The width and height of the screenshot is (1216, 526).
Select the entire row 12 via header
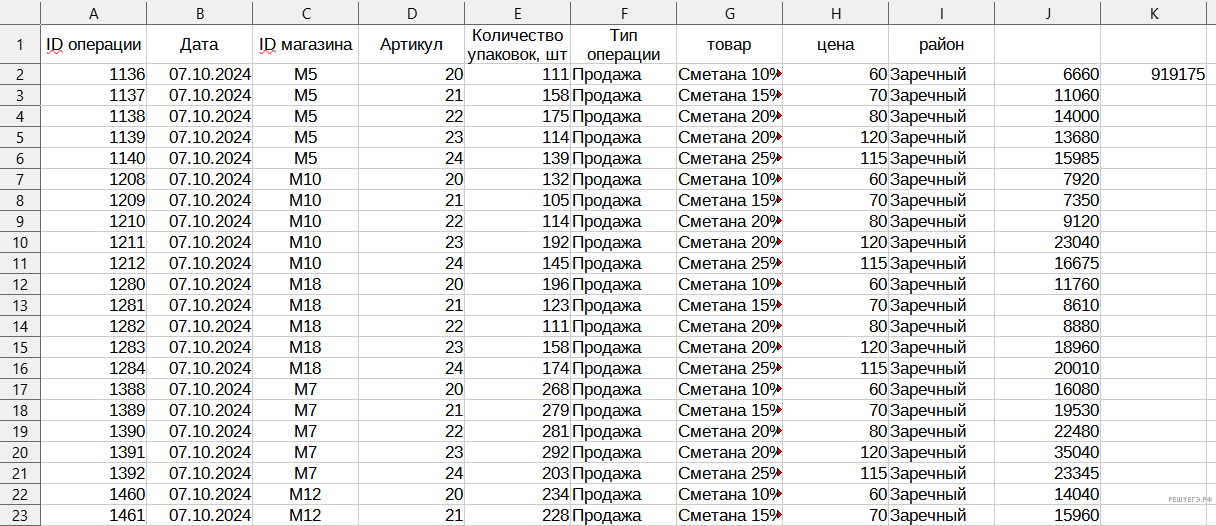(20, 285)
